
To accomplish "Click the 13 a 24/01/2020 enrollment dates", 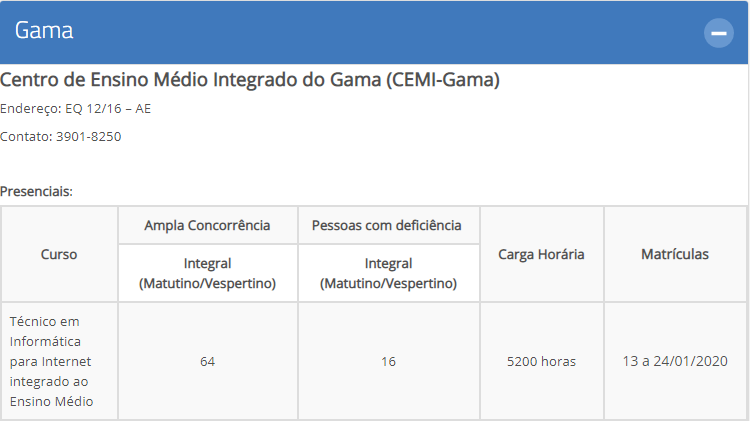I will (x=675, y=361).
